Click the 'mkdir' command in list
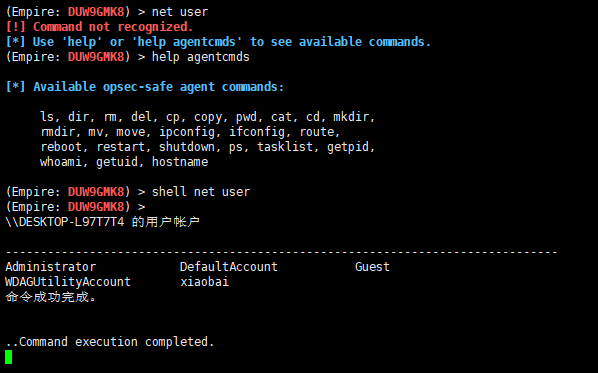The height and width of the screenshot is (373, 598). click(x=352, y=117)
